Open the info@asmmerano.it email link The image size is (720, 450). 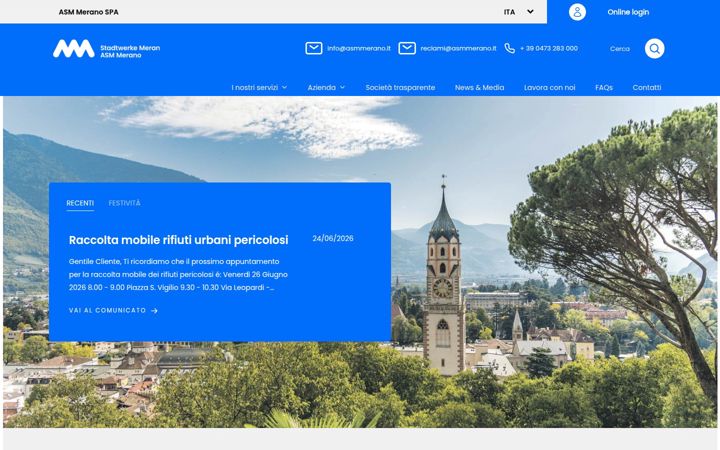359,48
